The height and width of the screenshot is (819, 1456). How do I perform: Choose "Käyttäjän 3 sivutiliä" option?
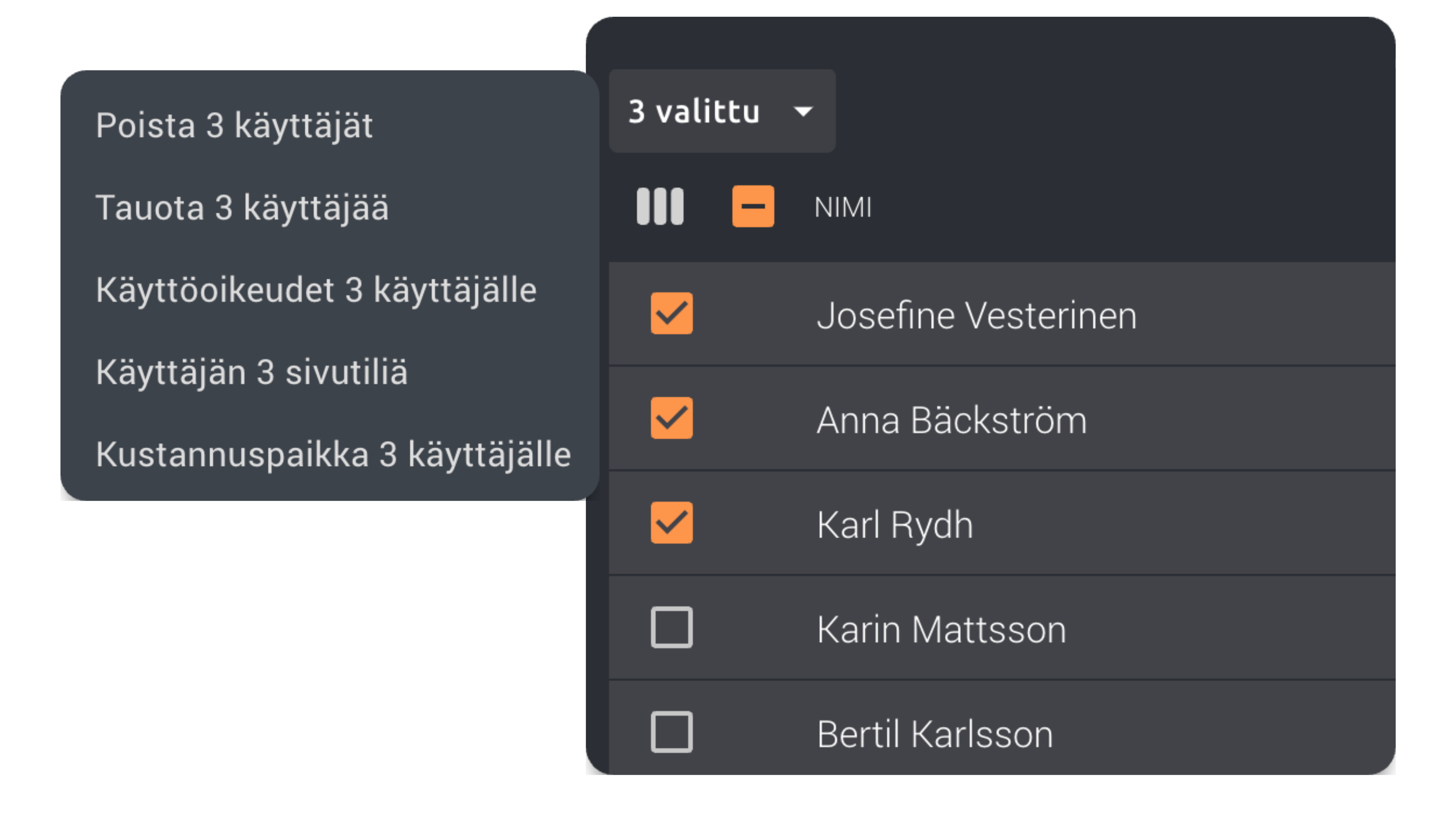pyautogui.click(x=252, y=373)
